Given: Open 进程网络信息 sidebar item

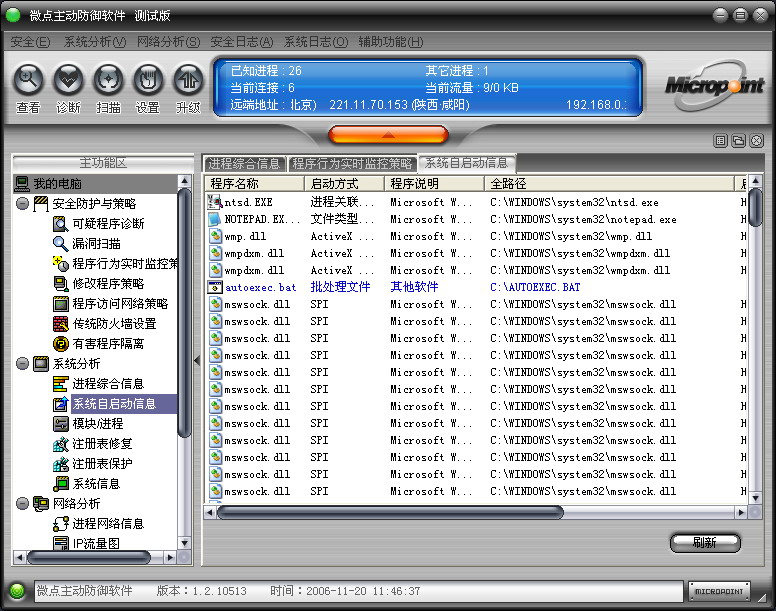Looking at the screenshot, I should 98,523.
